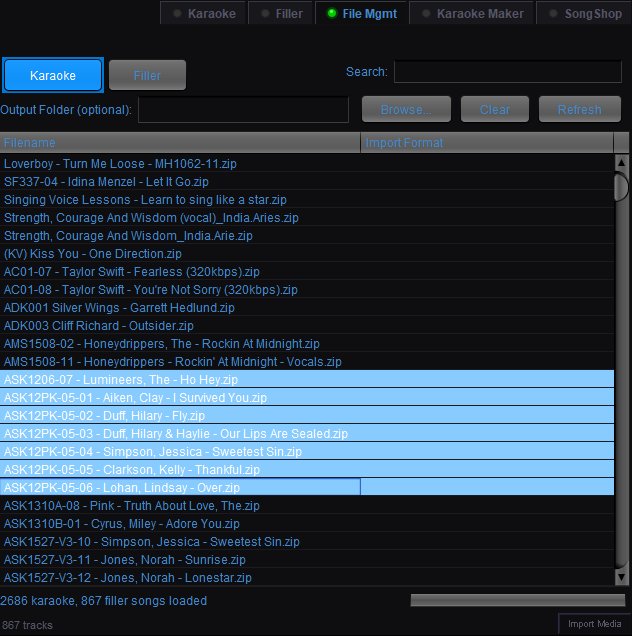Select AC01-07 Taylor Swift Fearless file
Image resolution: width=632 pixels, height=636 pixels.
pyautogui.click(x=307, y=271)
